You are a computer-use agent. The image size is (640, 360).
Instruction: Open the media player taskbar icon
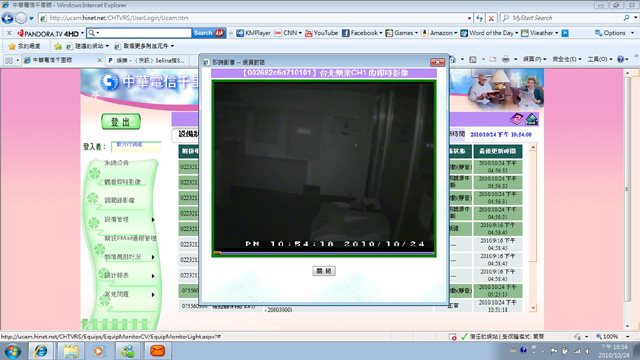click(98, 351)
